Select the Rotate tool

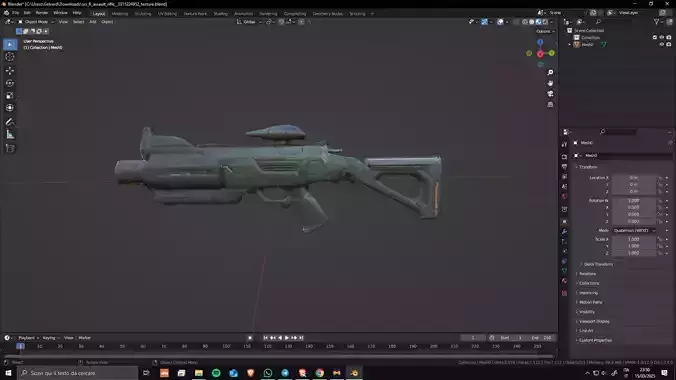tap(10, 83)
